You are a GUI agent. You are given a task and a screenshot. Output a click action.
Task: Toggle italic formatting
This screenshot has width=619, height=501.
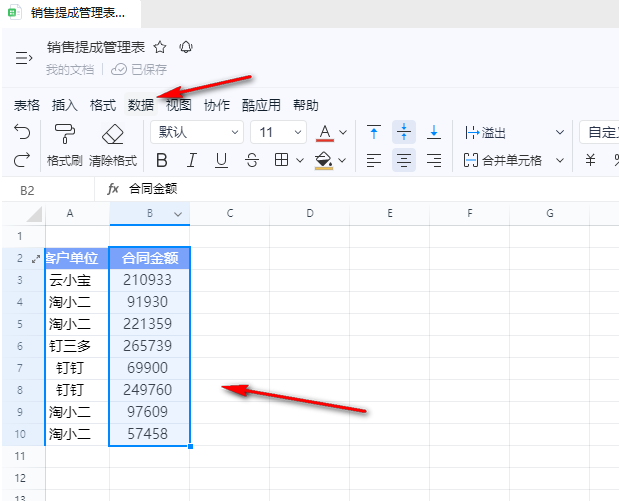coord(191,160)
